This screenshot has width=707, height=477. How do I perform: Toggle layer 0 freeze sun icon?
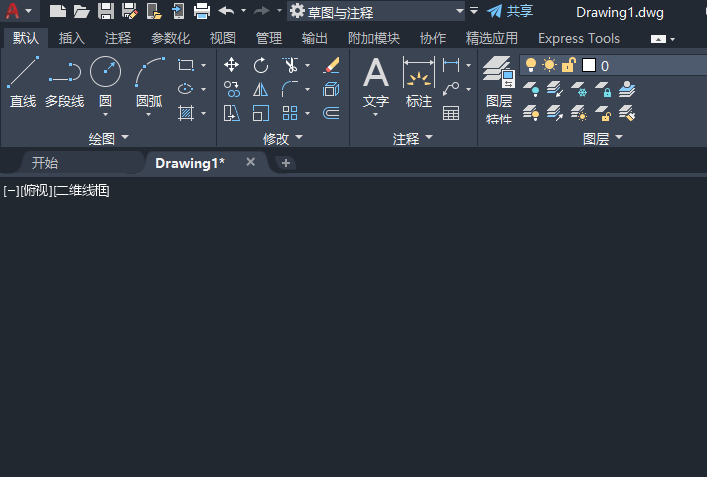(x=549, y=65)
